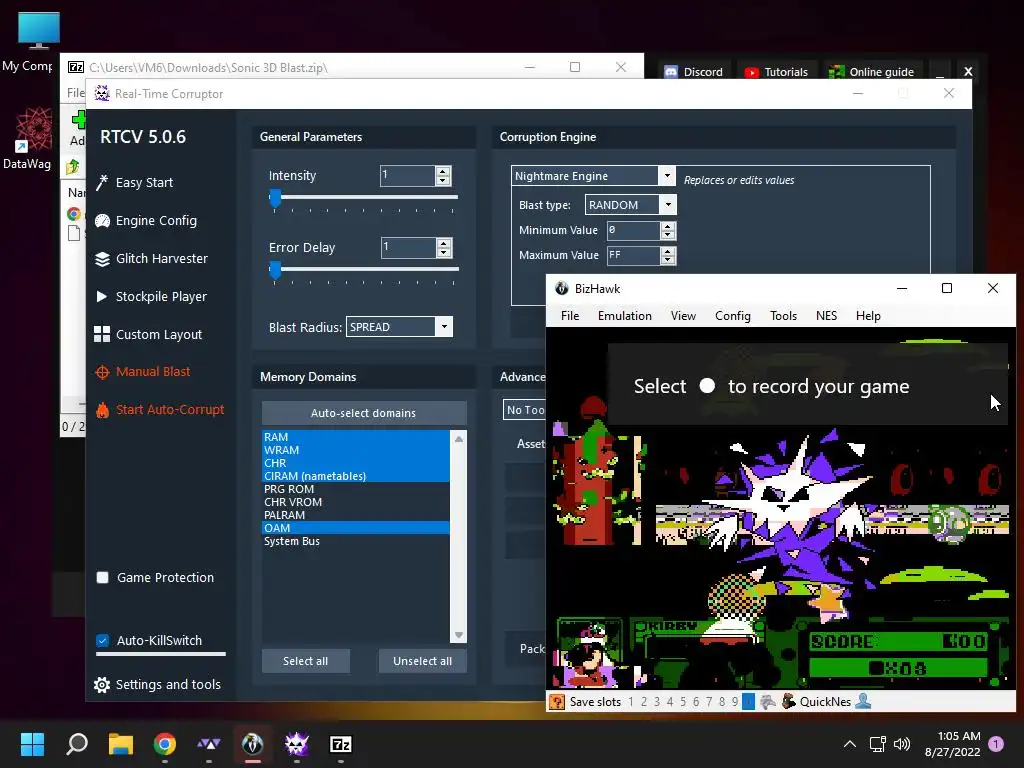The image size is (1024, 768).
Task: Open BizHawk File menu
Action: tap(570, 316)
